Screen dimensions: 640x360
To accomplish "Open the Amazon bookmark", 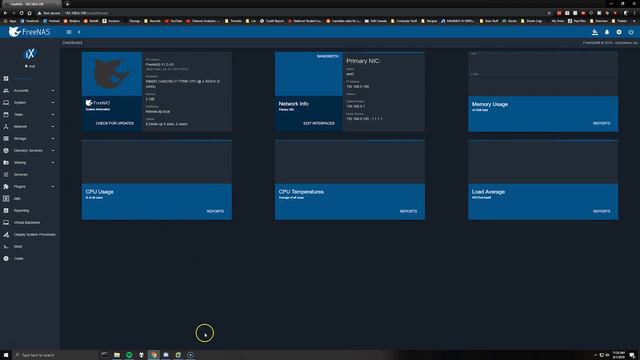I will click(x=111, y=21).
